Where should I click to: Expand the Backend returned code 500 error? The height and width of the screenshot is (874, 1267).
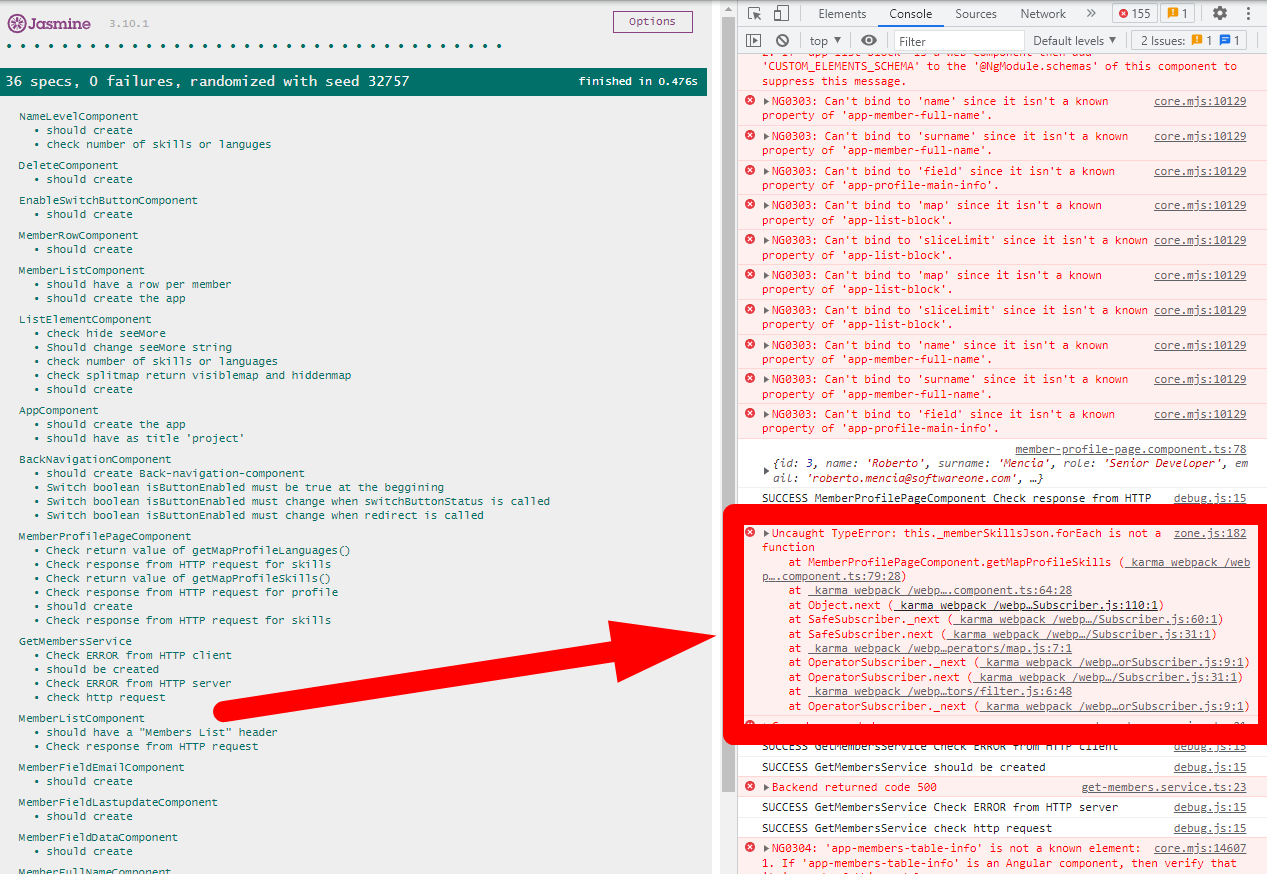click(767, 788)
